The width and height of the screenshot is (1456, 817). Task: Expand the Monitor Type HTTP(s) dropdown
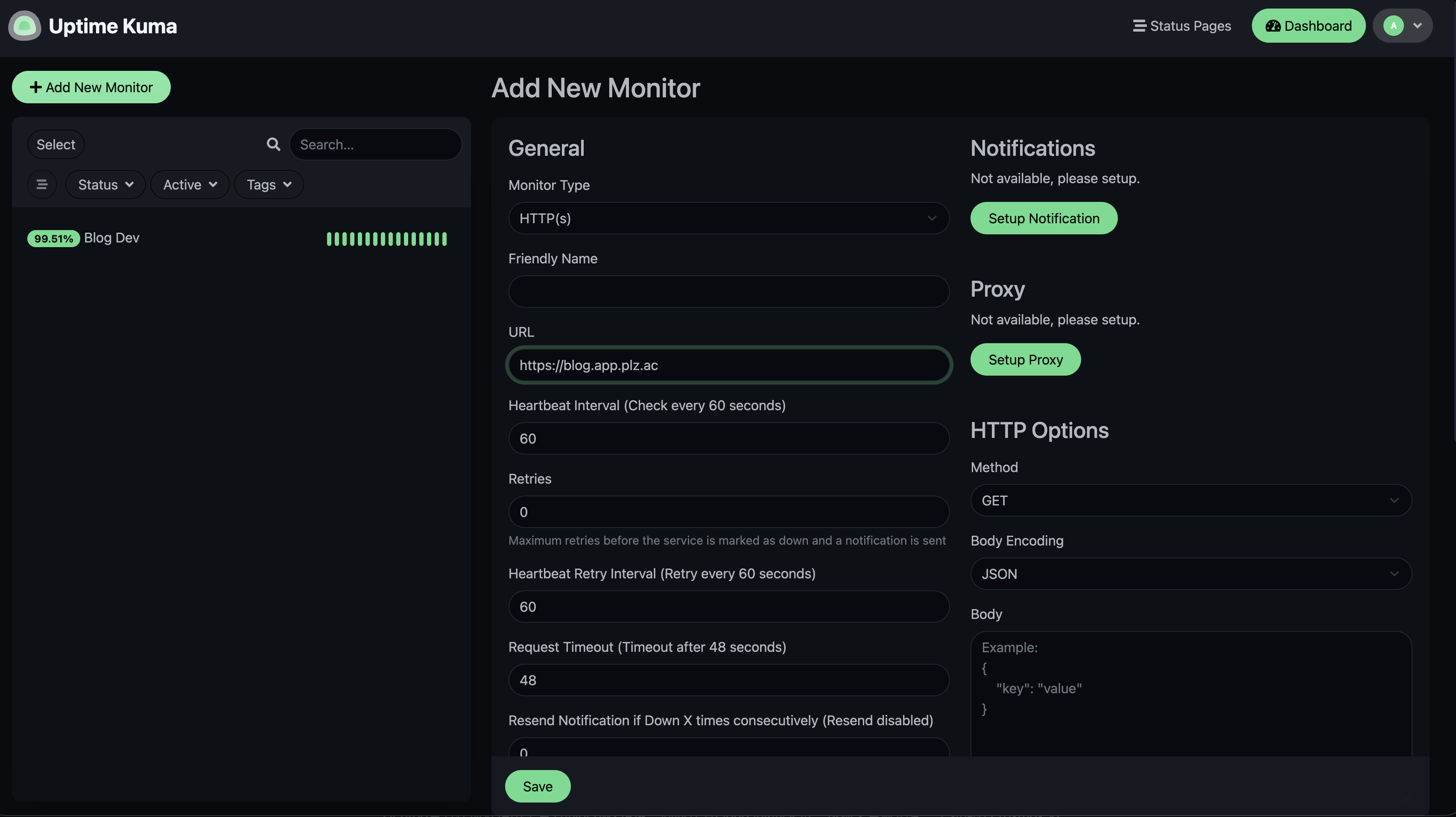tap(728, 218)
